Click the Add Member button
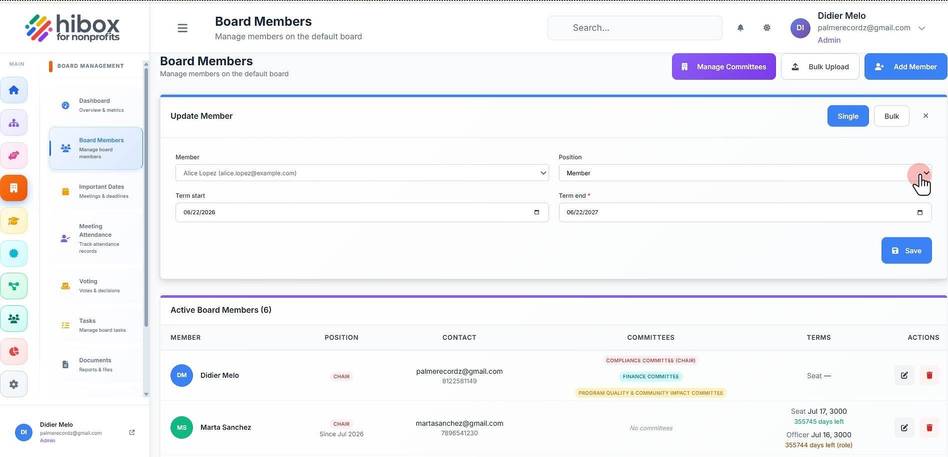Screen dimensions: 948x457 (906, 66)
